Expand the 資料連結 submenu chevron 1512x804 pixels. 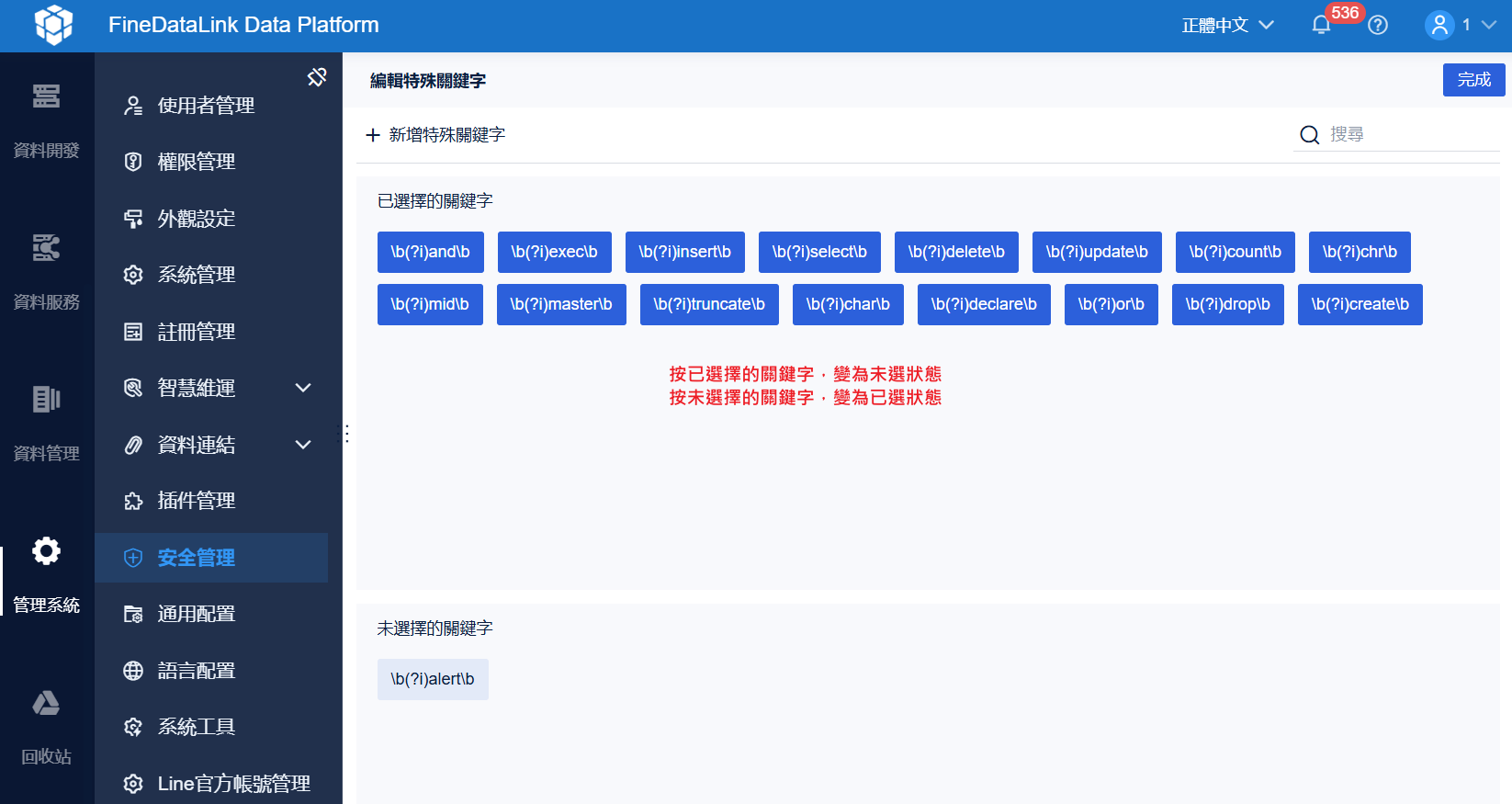tap(303, 445)
